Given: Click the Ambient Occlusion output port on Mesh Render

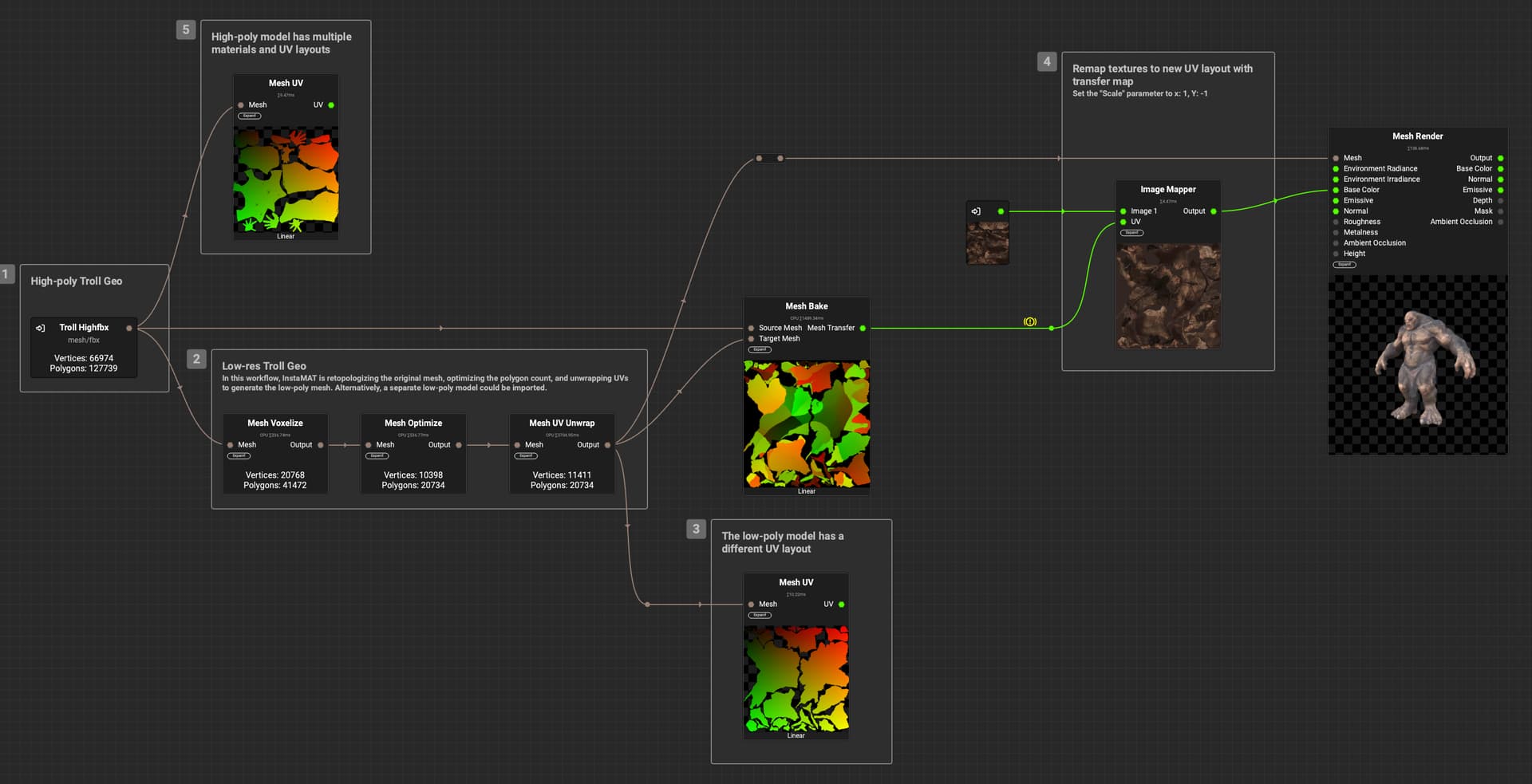Looking at the screenshot, I should pos(1500,222).
